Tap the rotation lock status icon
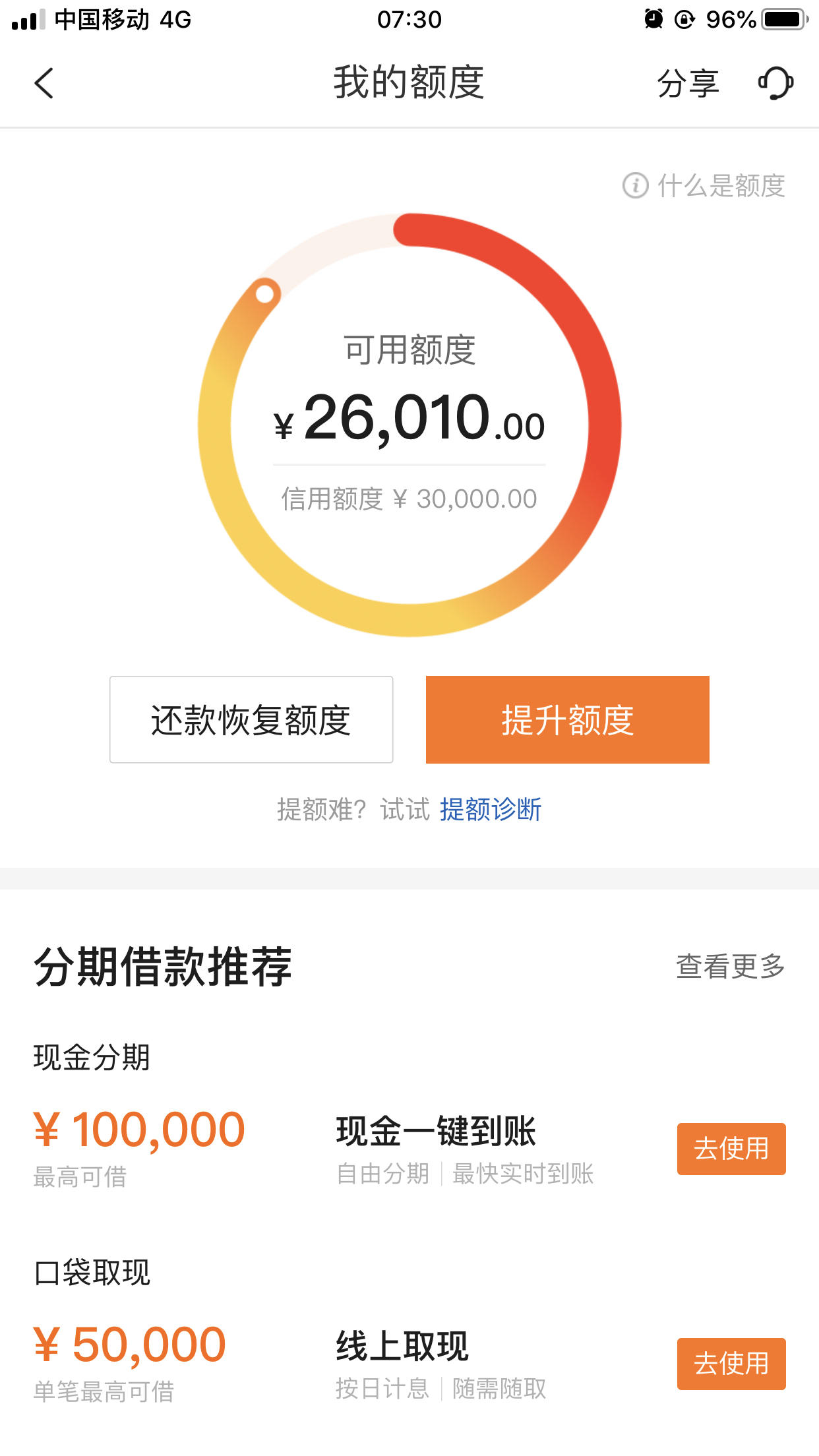819x1456 pixels. click(x=684, y=20)
